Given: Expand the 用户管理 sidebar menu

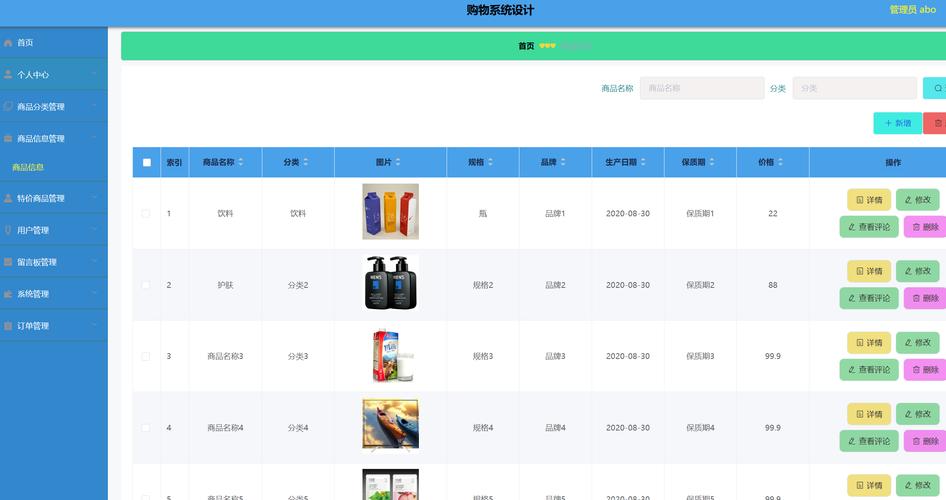Looking at the screenshot, I should tap(53, 230).
